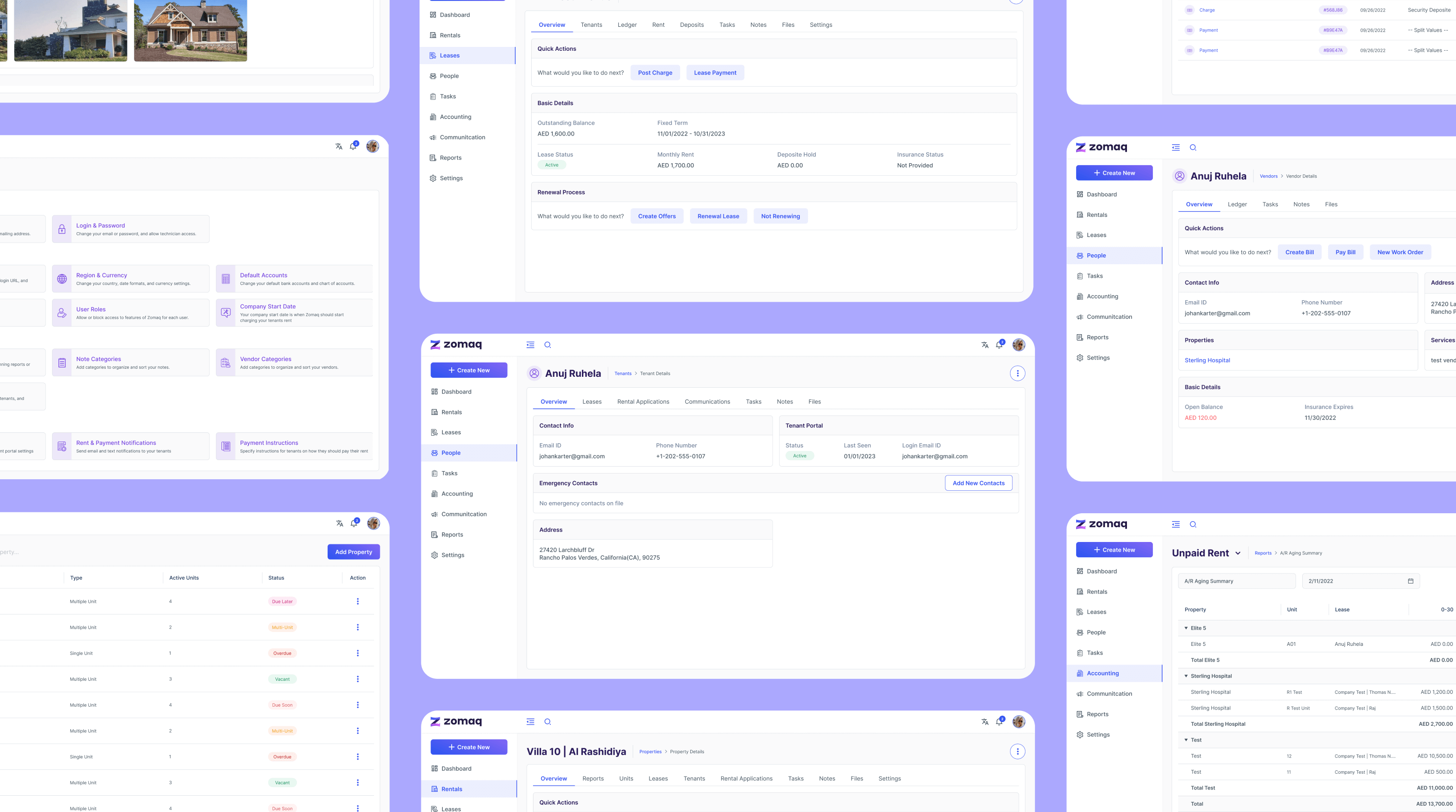This screenshot has width=1456, height=812.
Task: Open Unpaid Rent report title dropdown
Action: click(1238, 553)
